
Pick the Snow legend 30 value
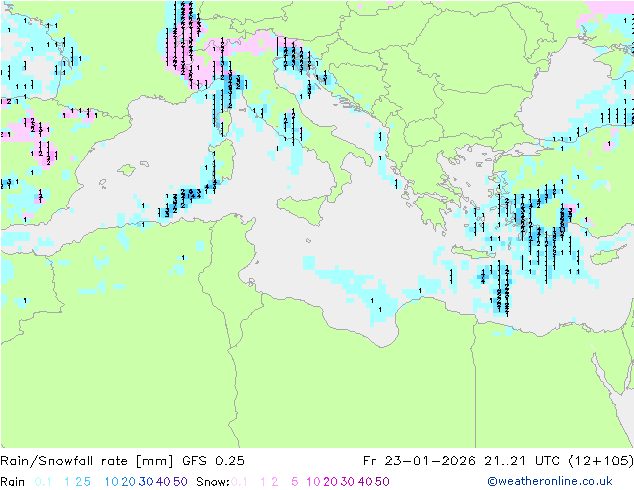click(x=348, y=482)
